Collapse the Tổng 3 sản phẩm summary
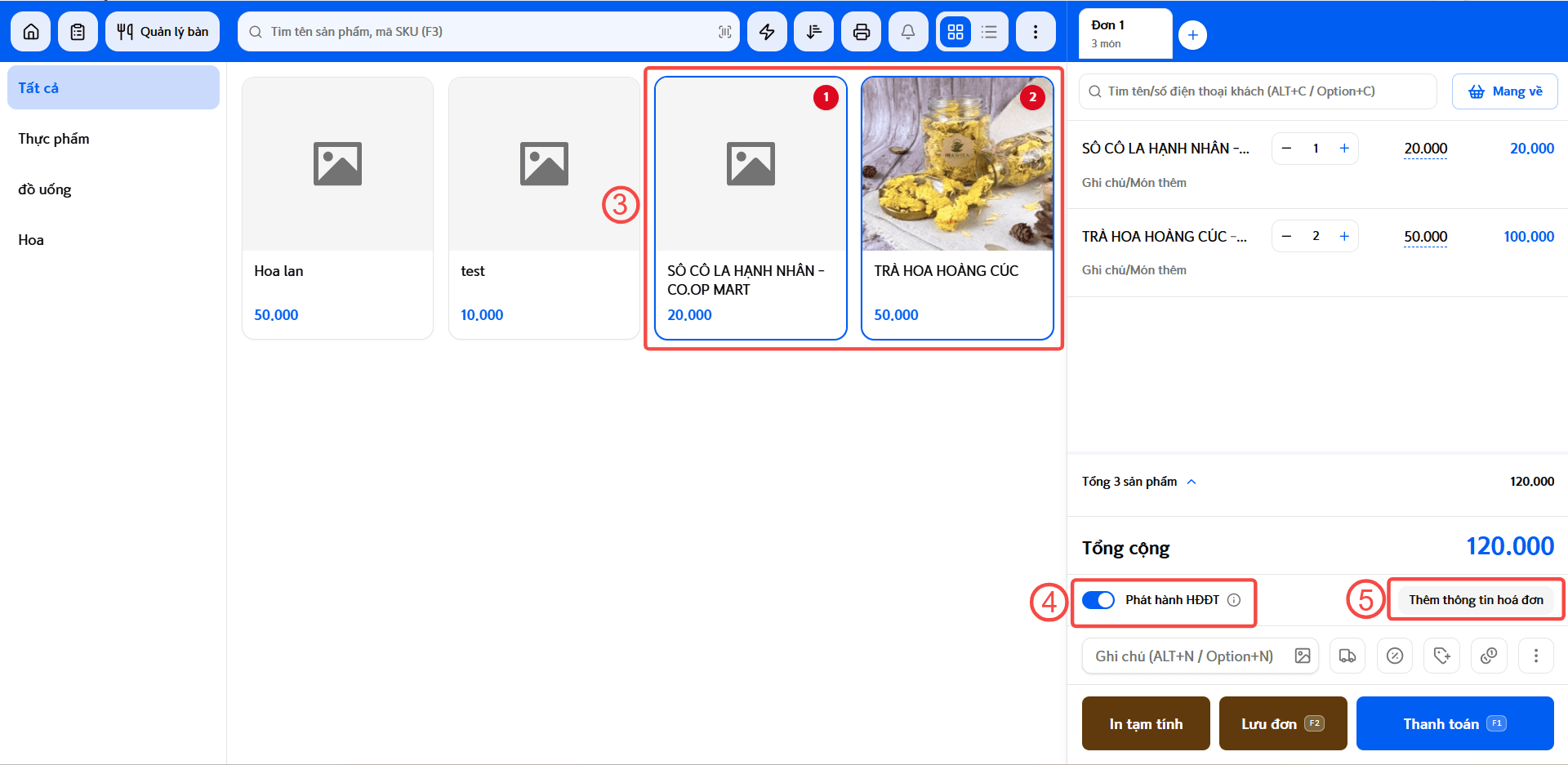 point(1192,482)
